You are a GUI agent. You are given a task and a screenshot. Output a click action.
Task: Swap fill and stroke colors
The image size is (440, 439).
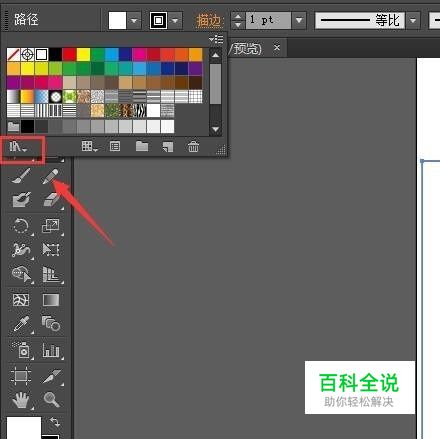tap(55, 422)
